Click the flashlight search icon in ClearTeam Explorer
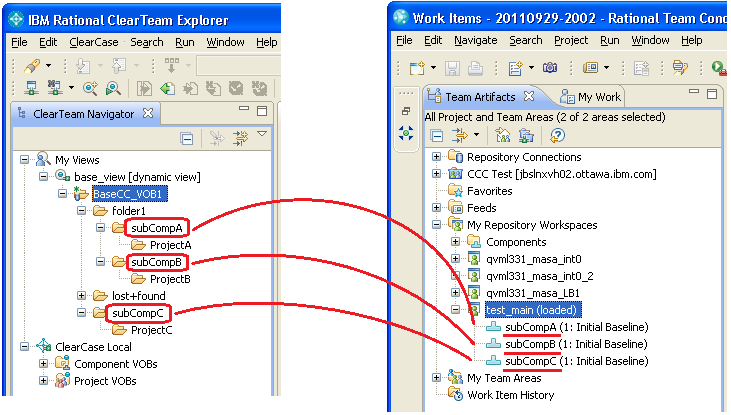This screenshot has height=415, width=731. pyautogui.click(x=32, y=66)
